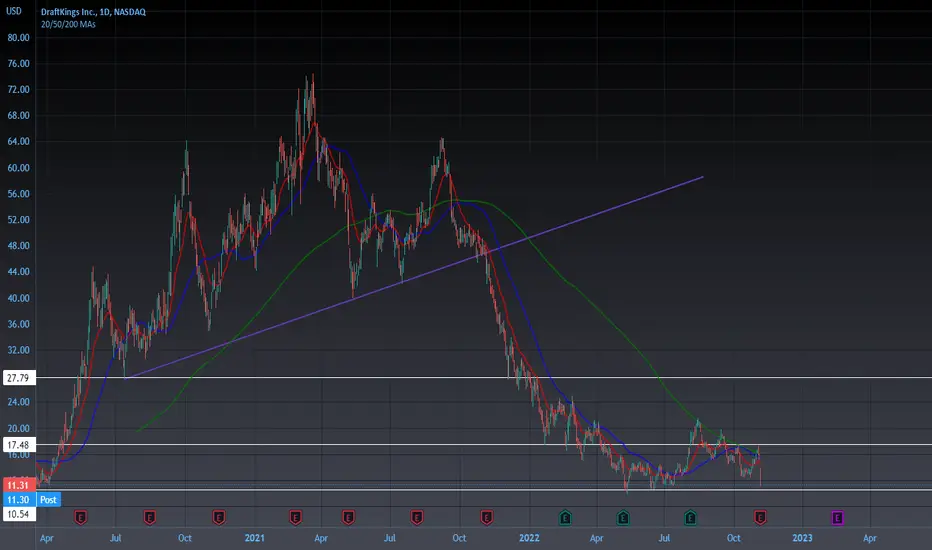Click the 40.00 price axis value
This screenshot has width=932, height=550.
point(18,298)
